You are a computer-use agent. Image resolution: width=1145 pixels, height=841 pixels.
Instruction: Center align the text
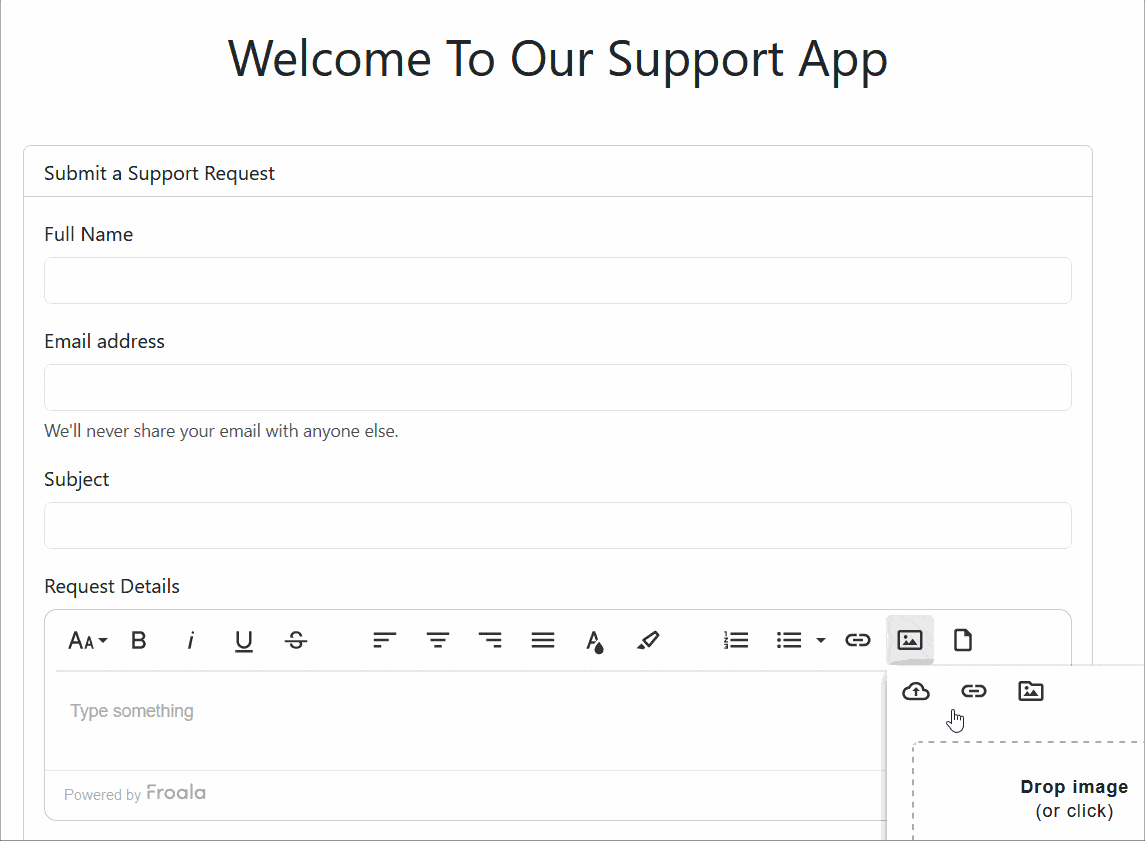(x=437, y=640)
